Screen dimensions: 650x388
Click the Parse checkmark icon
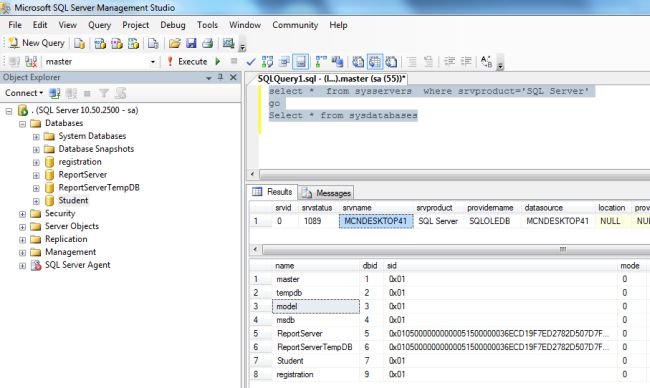point(251,62)
